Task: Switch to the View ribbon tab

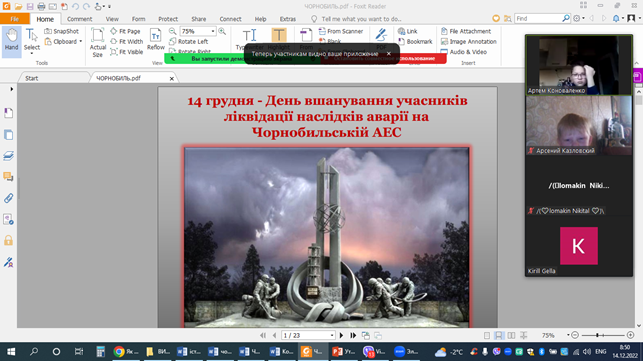Action: pos(112,19)
